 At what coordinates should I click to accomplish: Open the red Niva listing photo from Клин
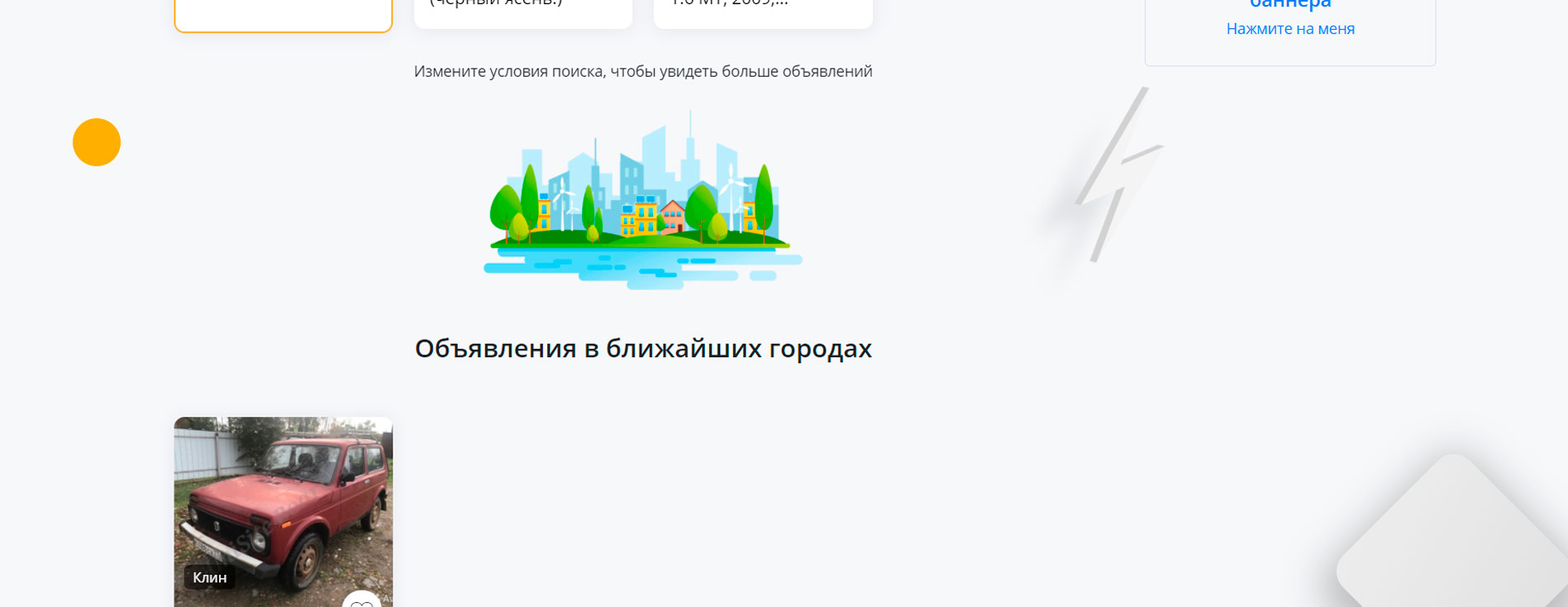(x=283, y=512)
